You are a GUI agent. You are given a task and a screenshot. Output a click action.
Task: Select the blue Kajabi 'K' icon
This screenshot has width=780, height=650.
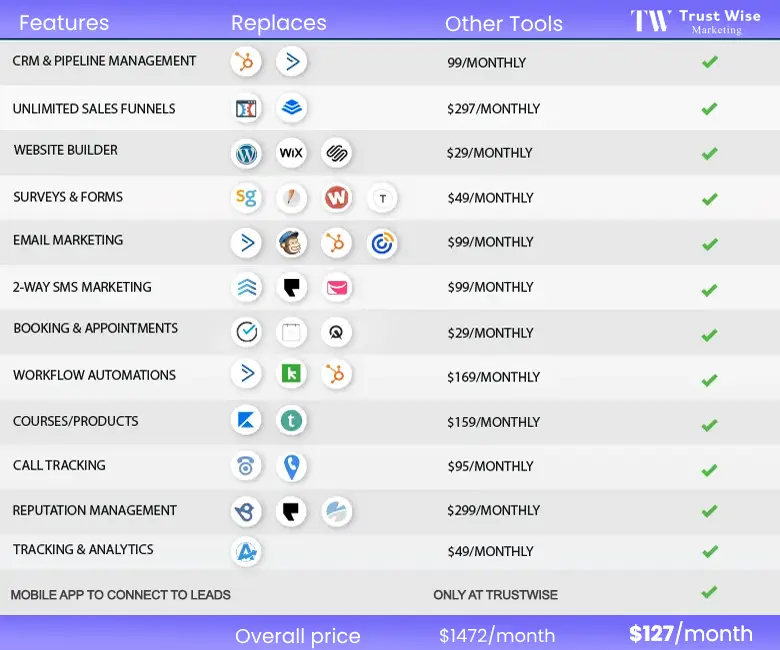246,420
